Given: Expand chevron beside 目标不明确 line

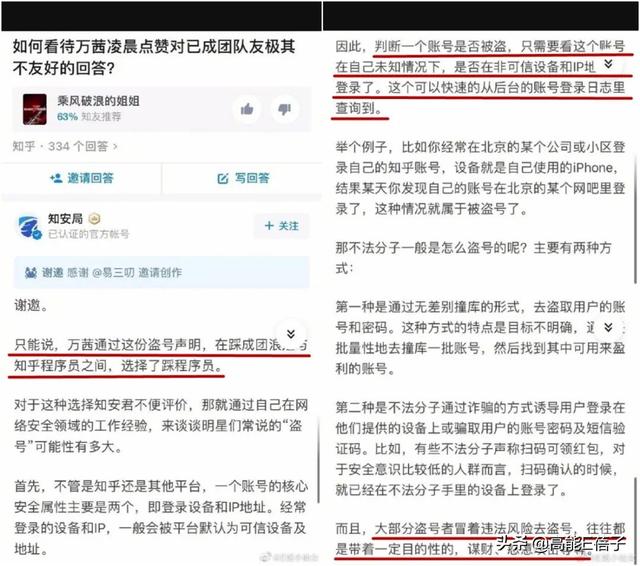Looking at the screenshot, I should 608,327.
